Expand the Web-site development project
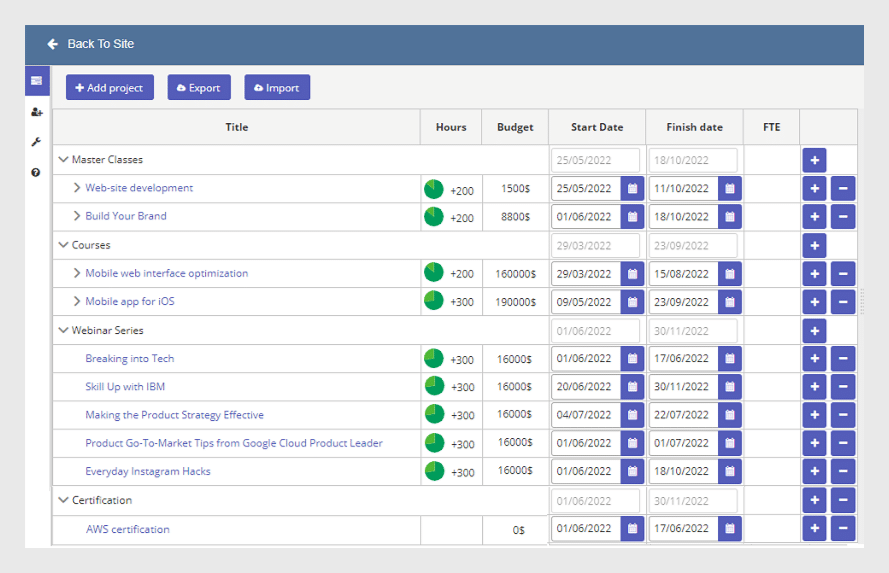 coord(77,188)
